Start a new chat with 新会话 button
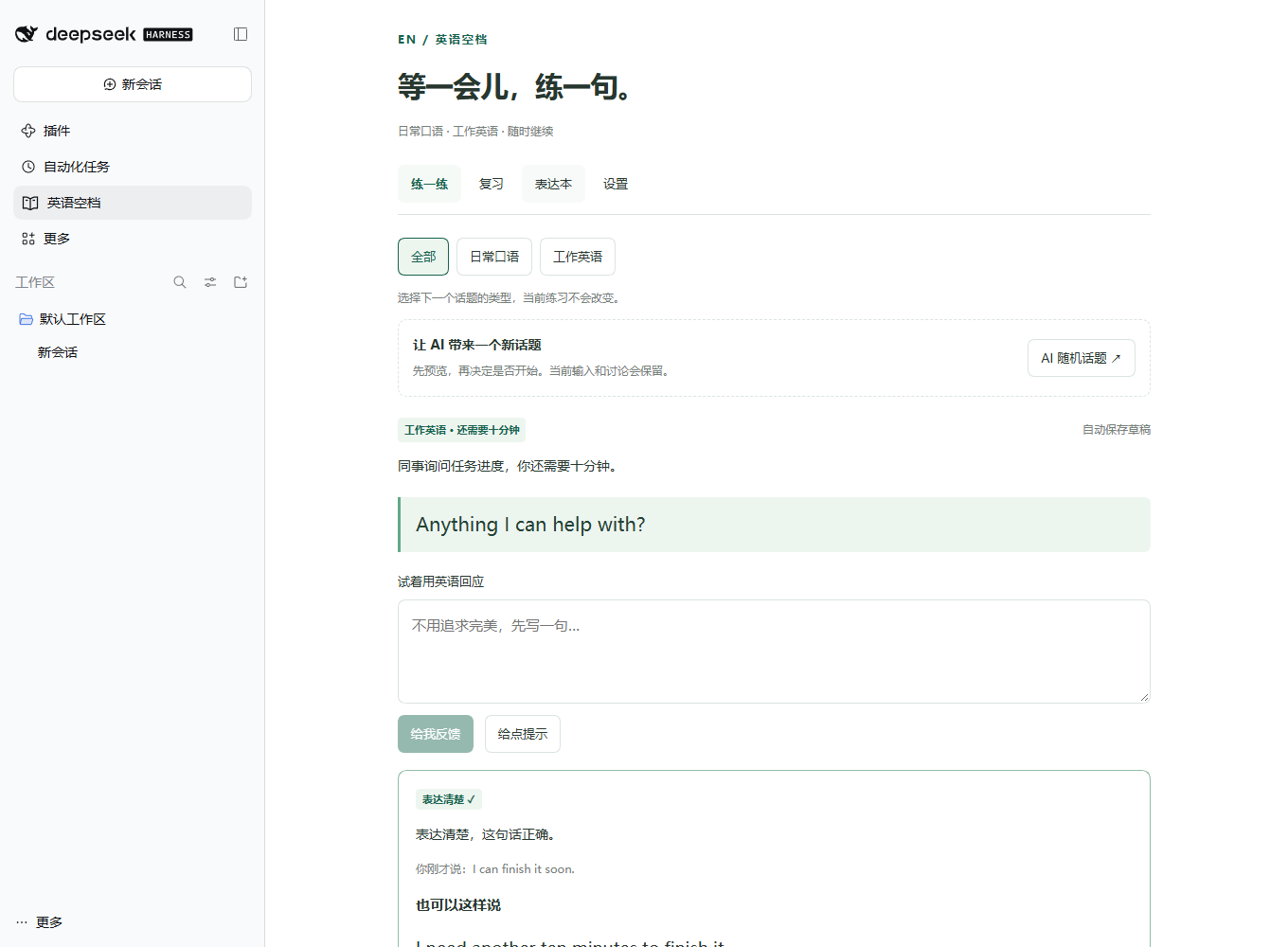Image resolution: width=1288 pixels, height=947 pixels. coord(133,84)
